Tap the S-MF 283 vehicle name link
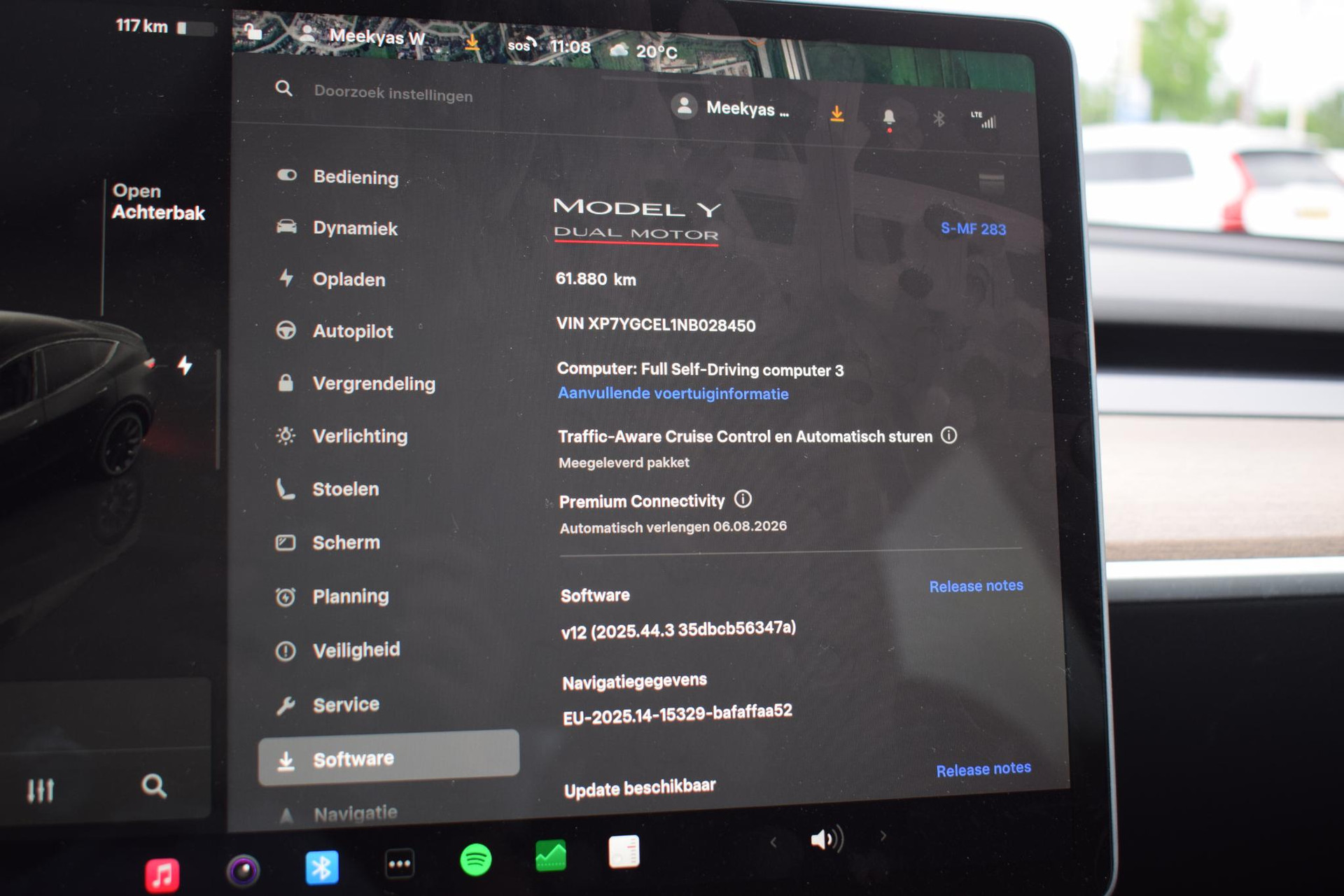Image resolution: width=1344 pixels, height=896 pixels. 973,229
